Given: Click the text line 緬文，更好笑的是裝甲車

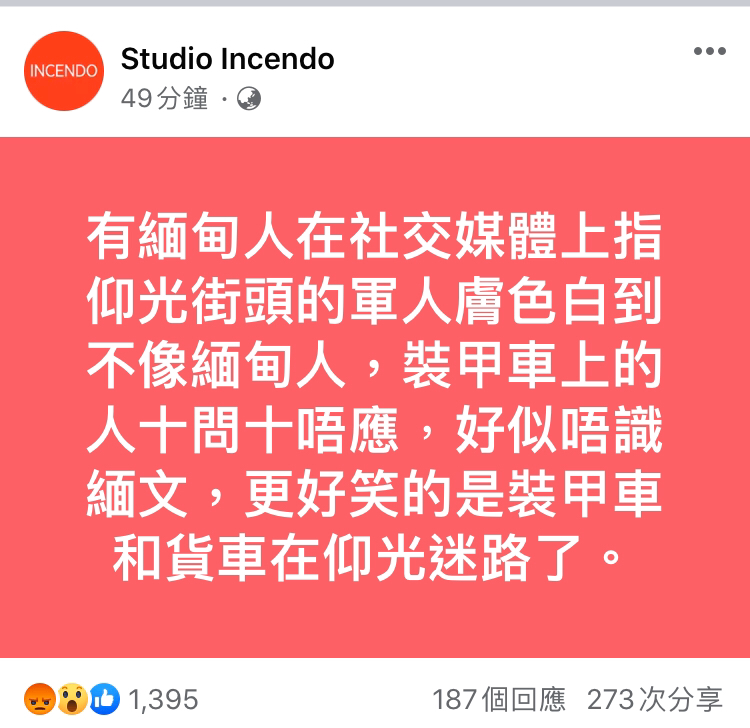Looking at the screenshot, I should pyautogui.click(x=375, y=493).
